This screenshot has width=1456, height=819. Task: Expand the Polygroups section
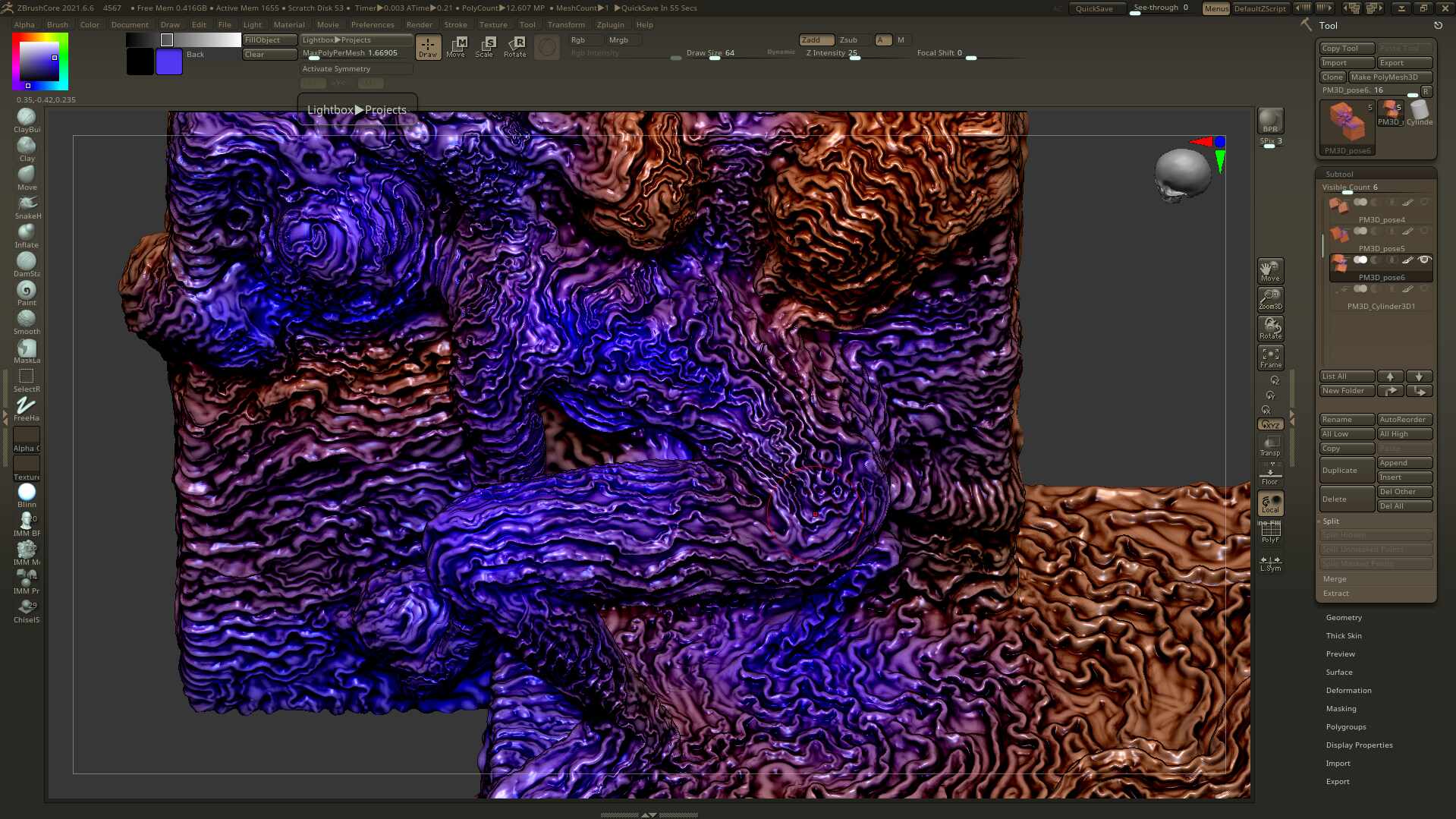[1345, 726]
